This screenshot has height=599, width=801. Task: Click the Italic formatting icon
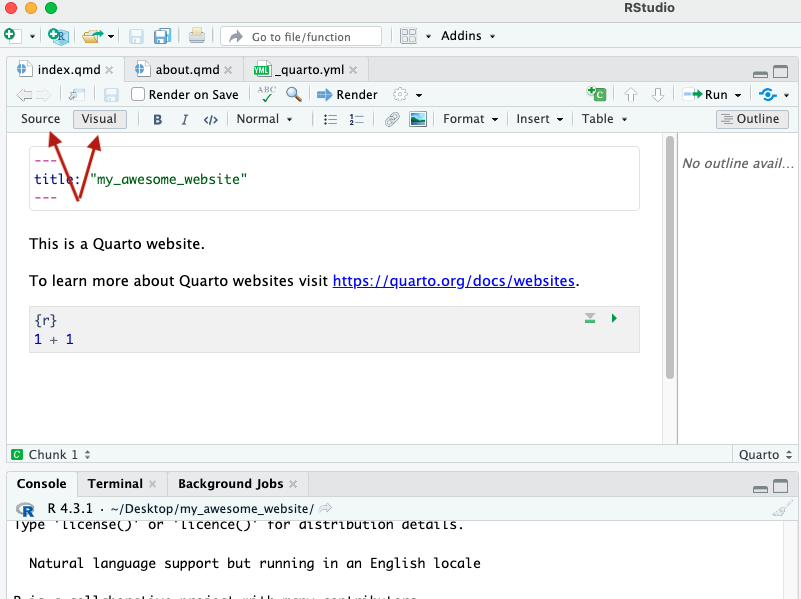click(x=184, y=119)
